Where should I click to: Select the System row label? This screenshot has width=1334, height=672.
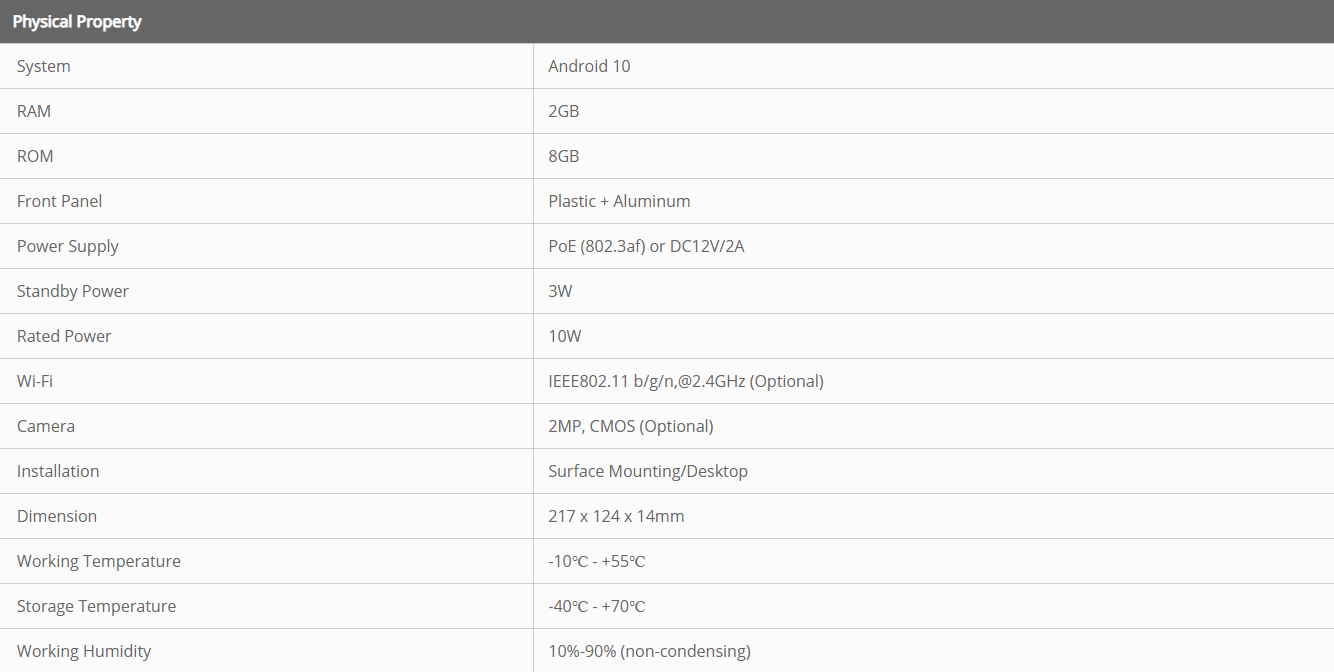pos(44,66)
